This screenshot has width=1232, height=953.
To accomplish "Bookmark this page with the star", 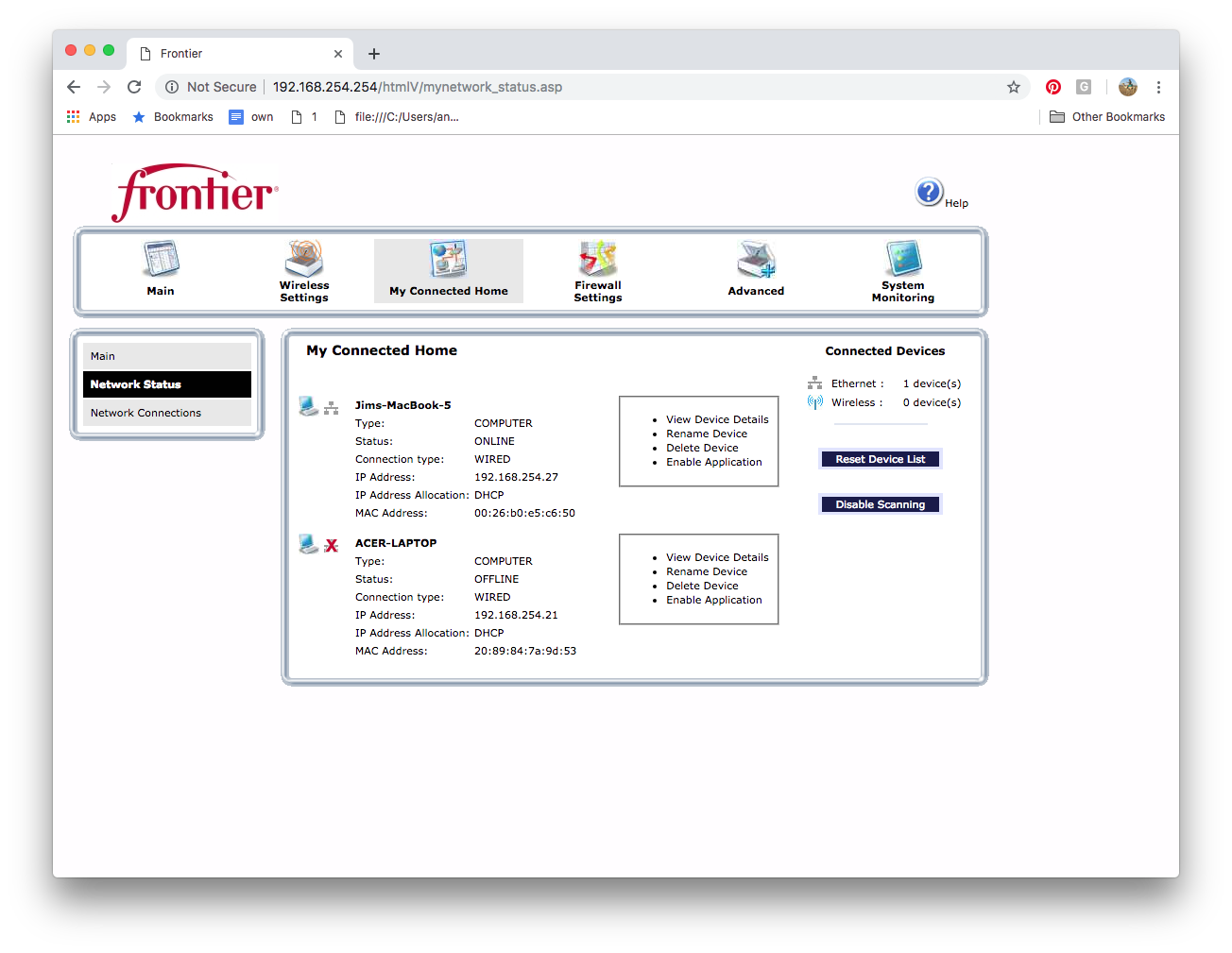I will pos(1014,87).
